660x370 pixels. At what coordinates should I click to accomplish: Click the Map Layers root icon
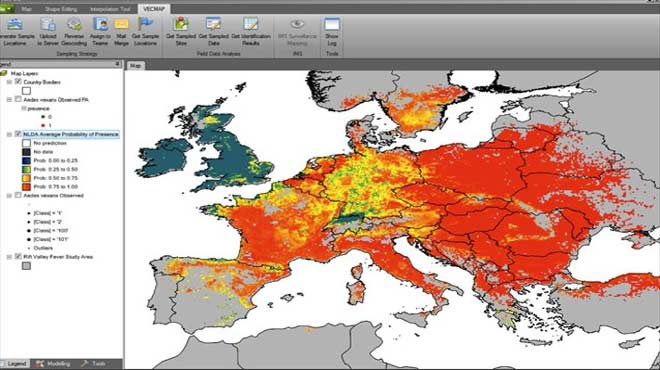pos(4,73)
